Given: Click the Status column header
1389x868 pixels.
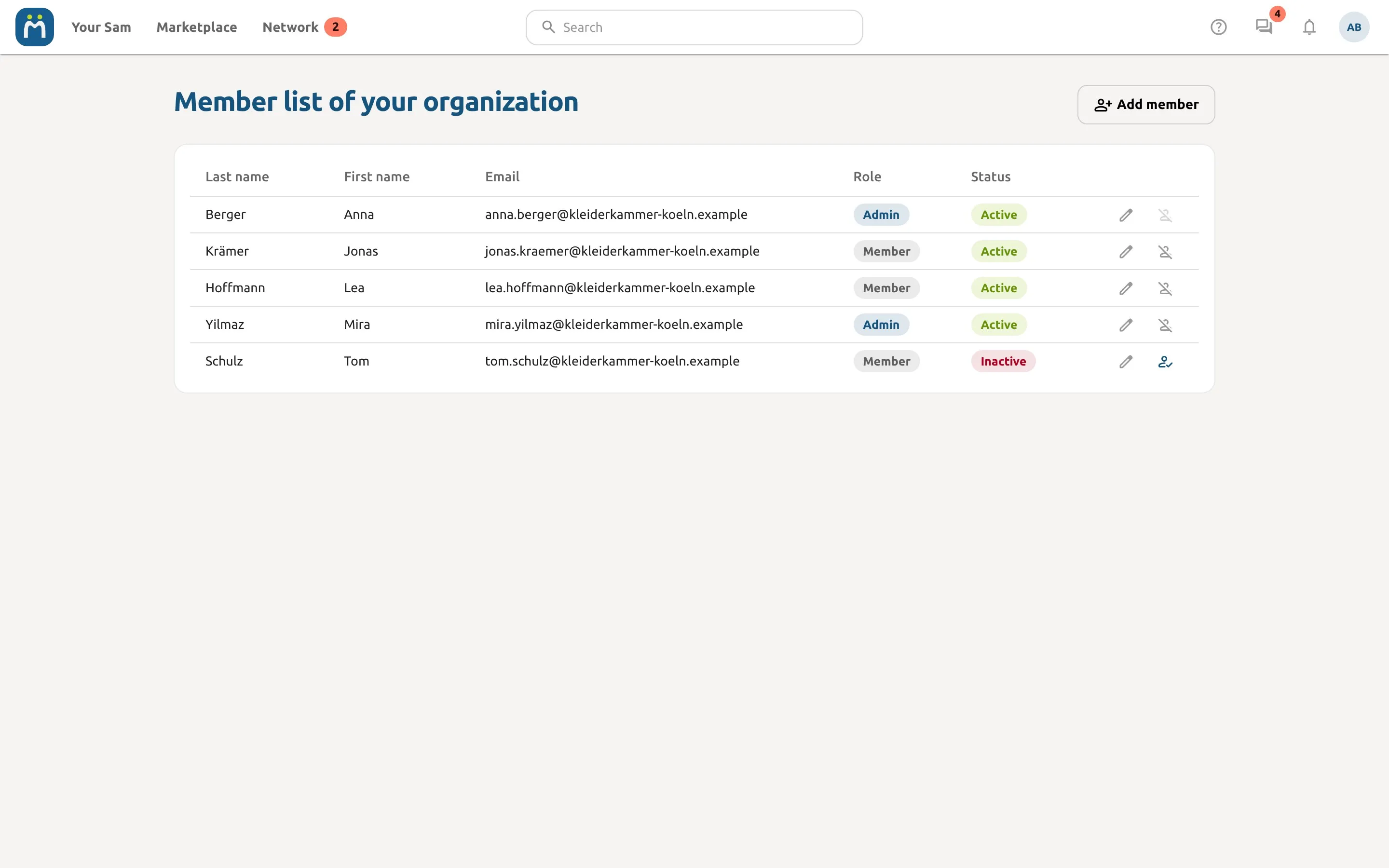Looking at the screenshot, I should [991, 177].
